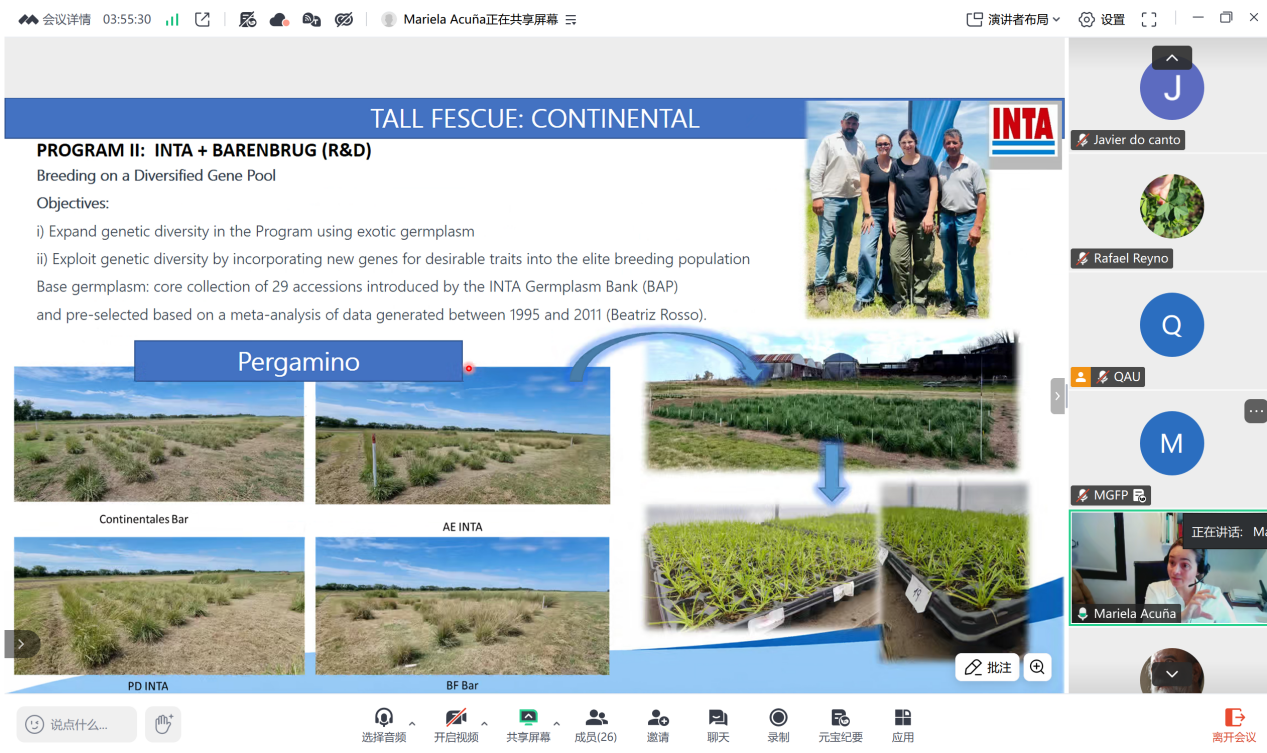Leave the meeting via 离开会议
The width and height of the screenshot is (1267, 753).
tap(1234, 725)
